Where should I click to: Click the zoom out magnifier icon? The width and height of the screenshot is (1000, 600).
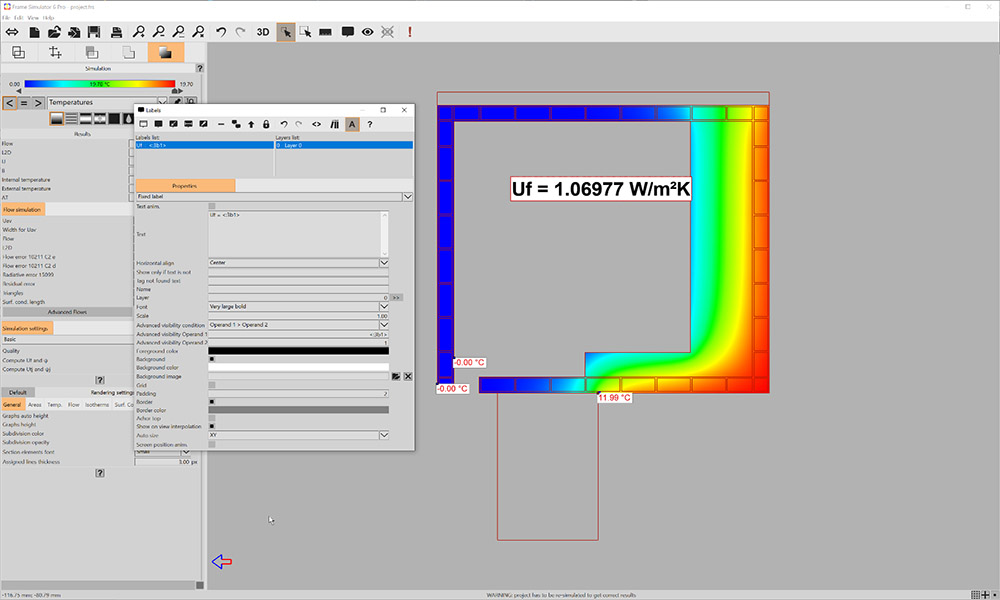pos(159,32)
